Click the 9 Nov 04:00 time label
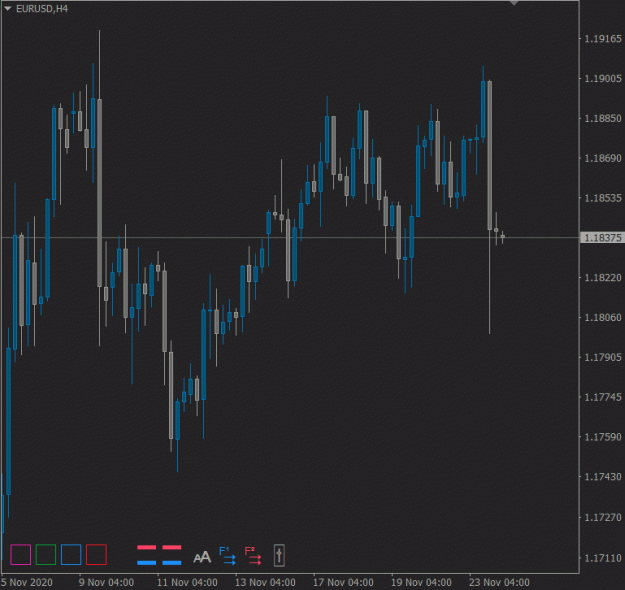This screenshot has width=625, height=590. [x=106, y=582]
